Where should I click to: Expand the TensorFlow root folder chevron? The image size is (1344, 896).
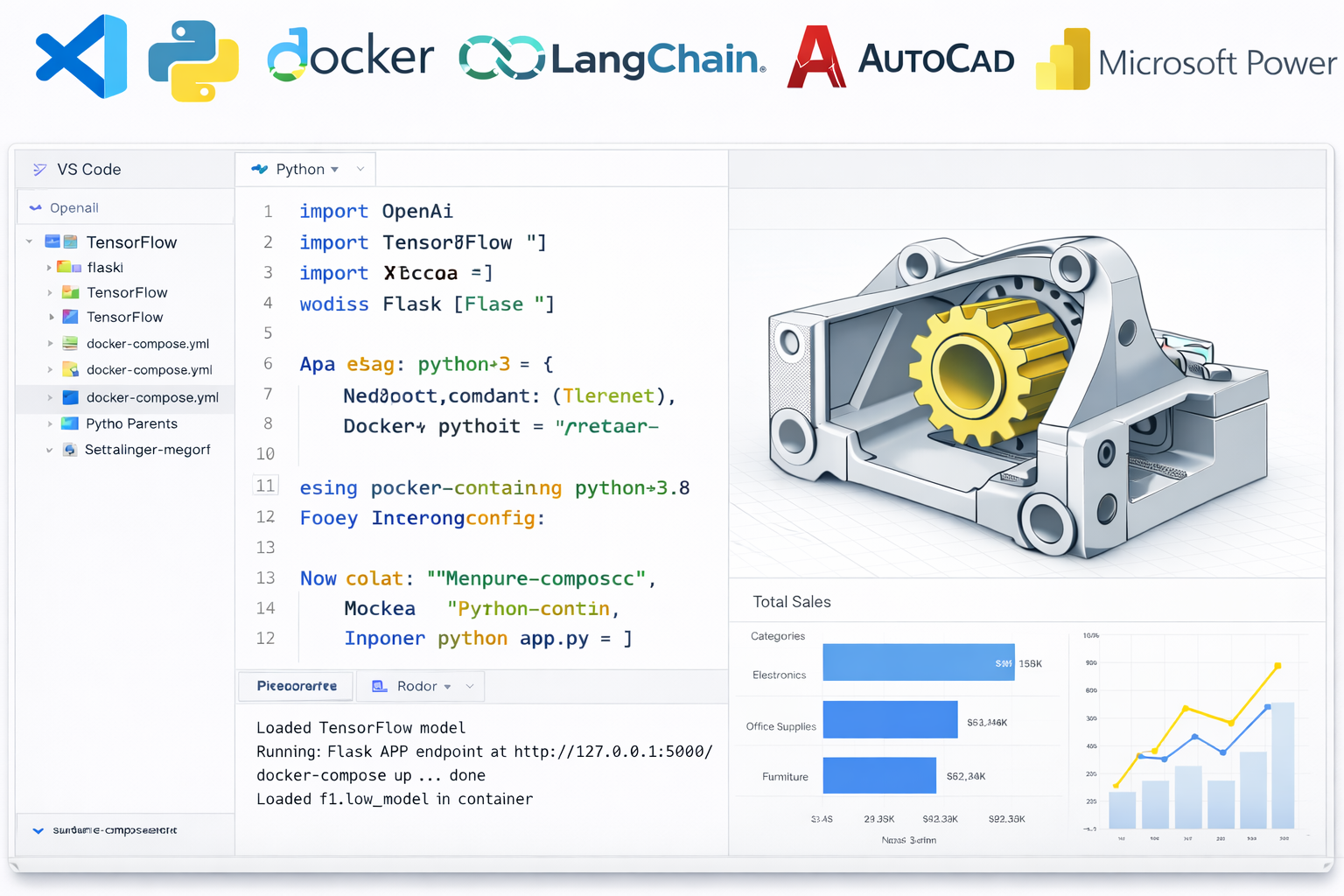pos(29,241)
